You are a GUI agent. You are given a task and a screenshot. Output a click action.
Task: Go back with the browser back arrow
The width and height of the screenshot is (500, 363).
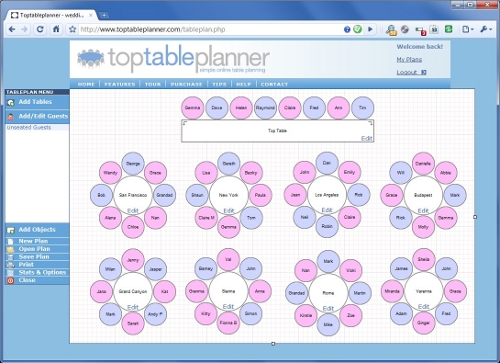click(x=12, y=29)
